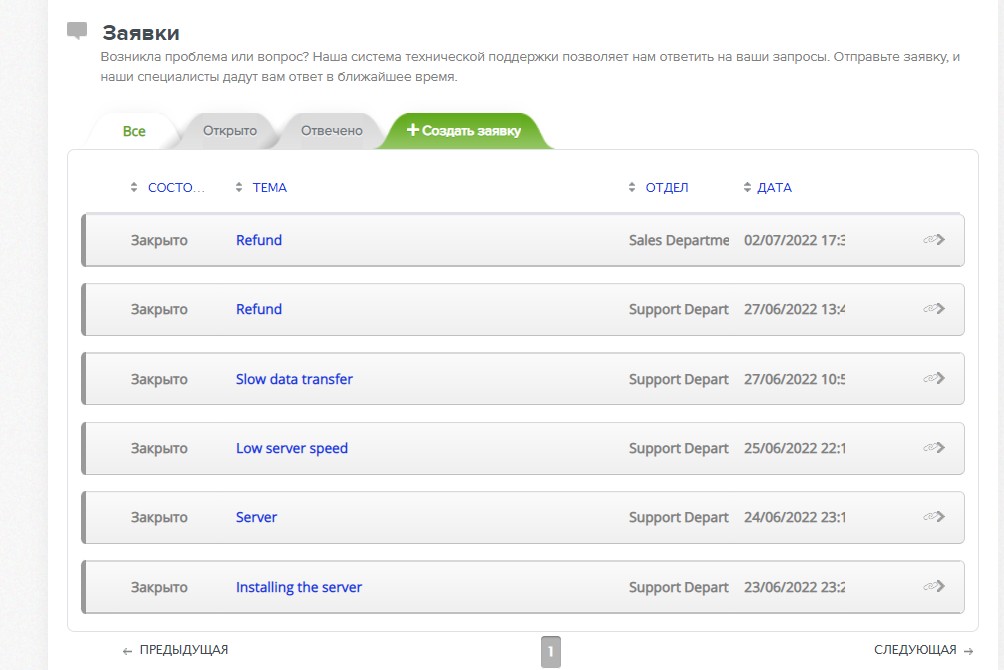Open the arrow icon for Low server speed ticket
1004x670 pixels.
[x=934, y=447]
